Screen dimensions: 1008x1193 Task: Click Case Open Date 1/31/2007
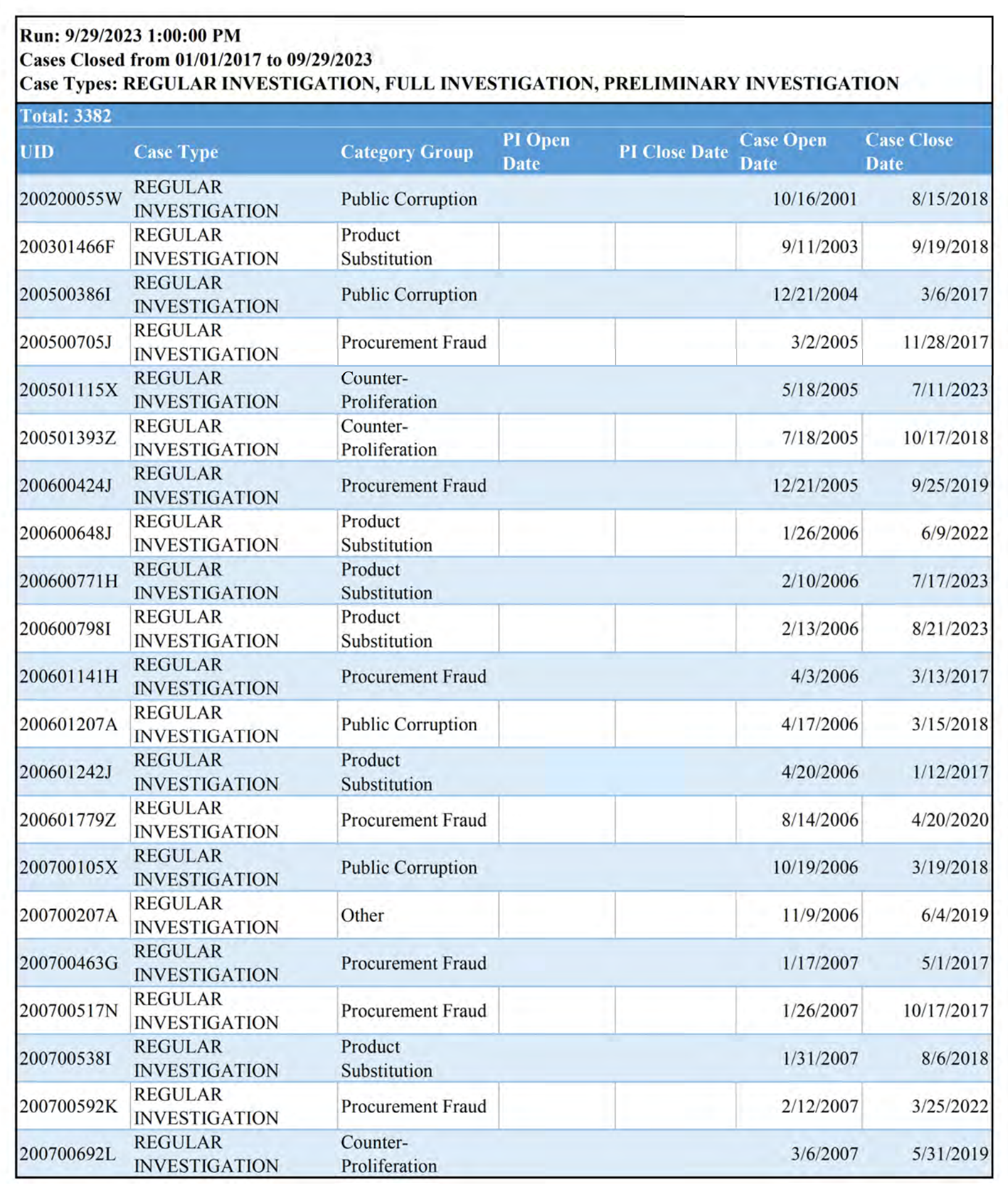click(820, 1058)
